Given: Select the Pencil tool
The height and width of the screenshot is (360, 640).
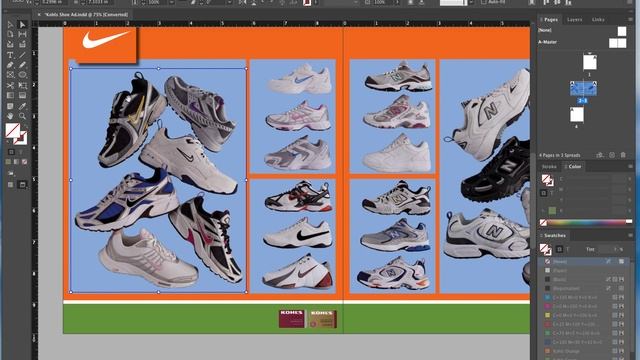Looking at the screenshot, I should click(22, 65).
